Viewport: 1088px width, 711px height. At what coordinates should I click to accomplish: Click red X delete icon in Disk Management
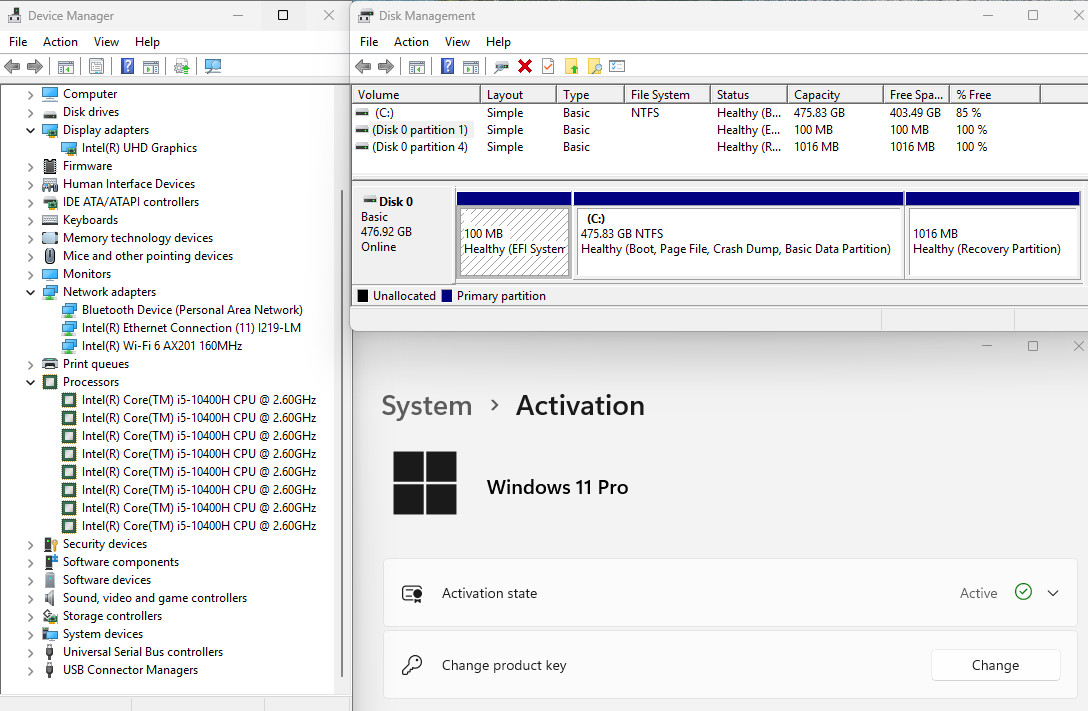[525, 67]
